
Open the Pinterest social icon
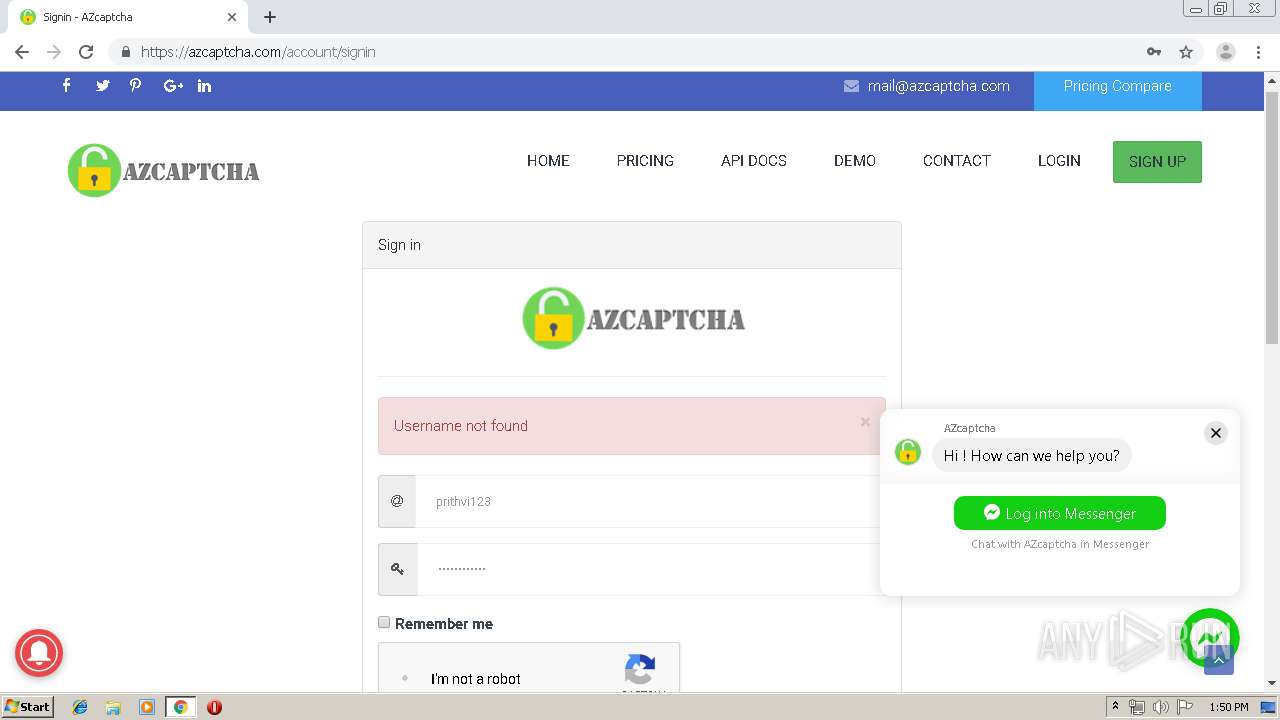[x=136, y=86]
